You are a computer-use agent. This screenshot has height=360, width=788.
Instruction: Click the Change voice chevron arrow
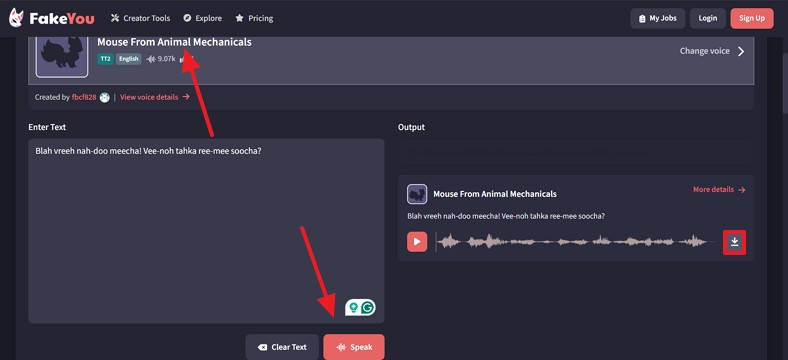741,51
